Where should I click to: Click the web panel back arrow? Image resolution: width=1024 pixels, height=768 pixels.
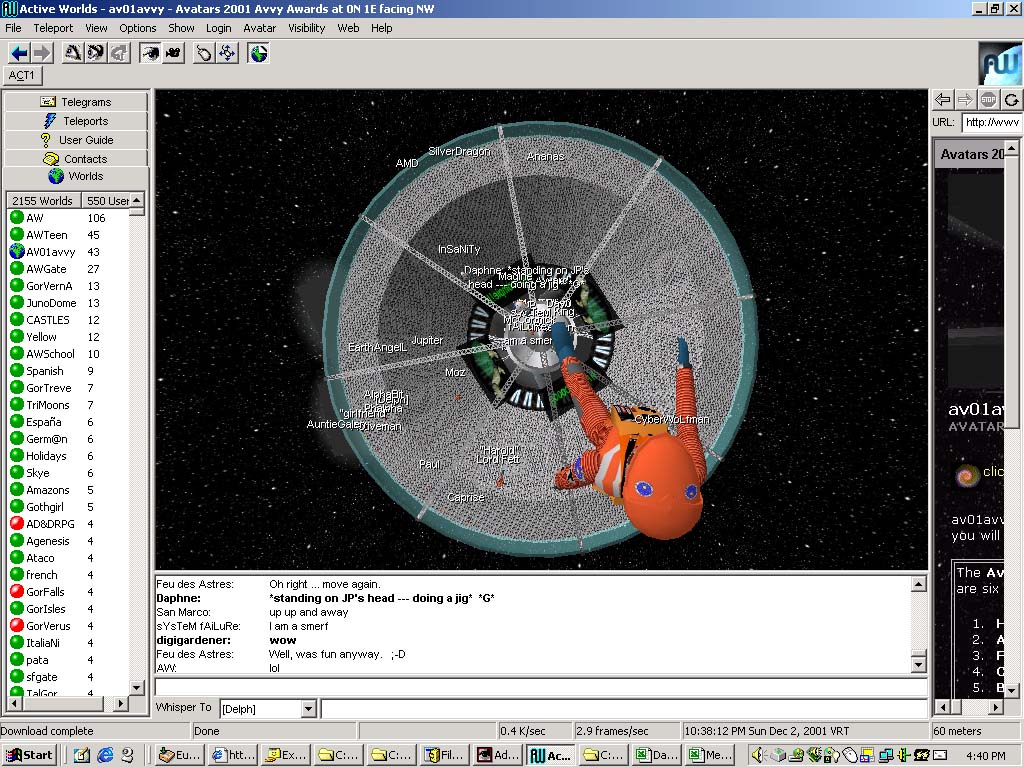point(942,99)
